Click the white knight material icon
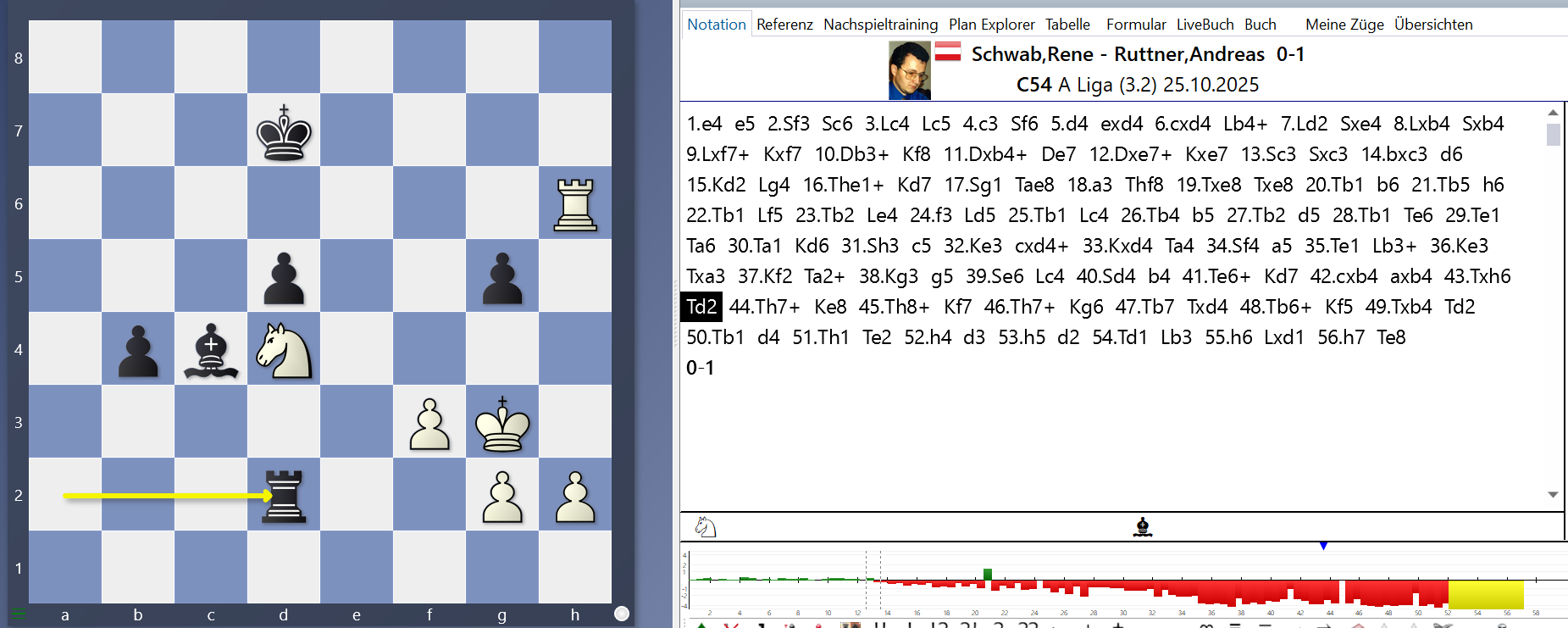 (706, 527)
